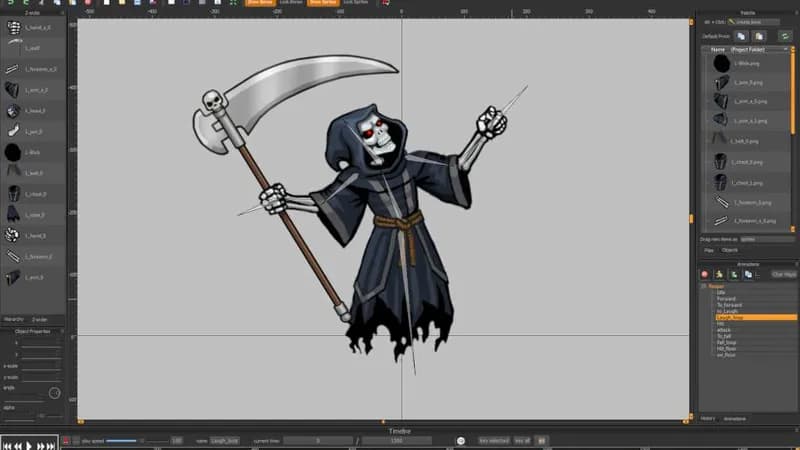800x450 pixels.
Task: Click the green refresh icon in Palette
Action: tap(785, 36)
